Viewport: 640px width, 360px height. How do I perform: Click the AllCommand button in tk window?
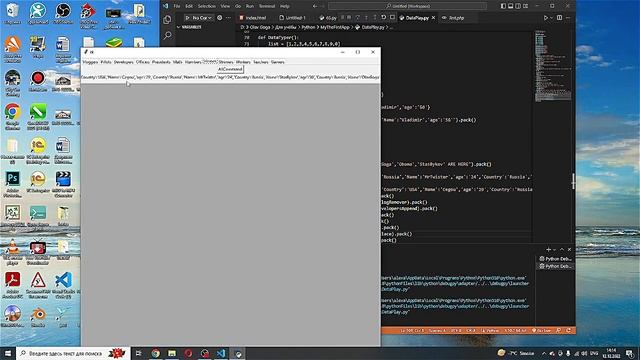(230, 69)
